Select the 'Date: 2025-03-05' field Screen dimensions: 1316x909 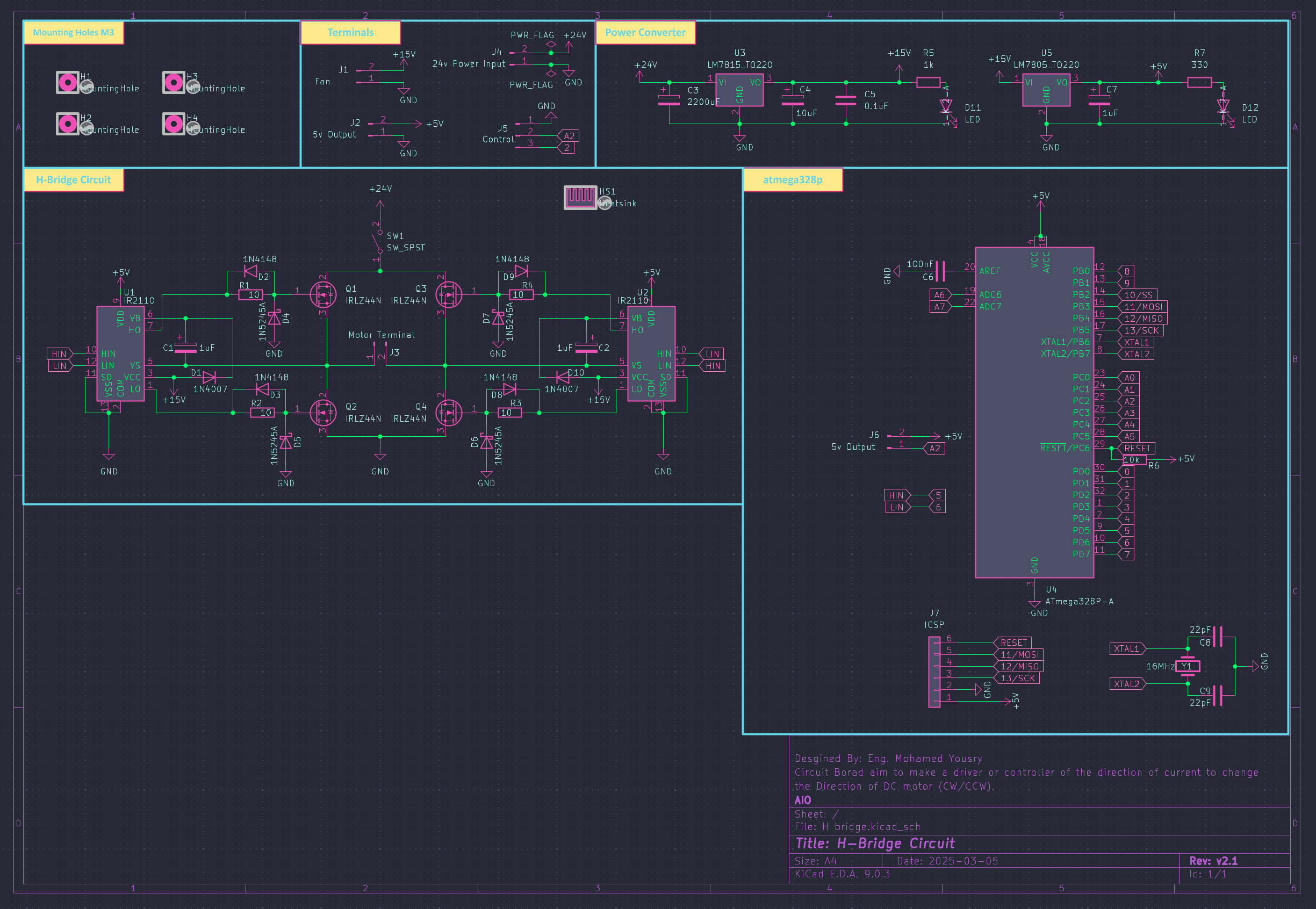[947, 861]
